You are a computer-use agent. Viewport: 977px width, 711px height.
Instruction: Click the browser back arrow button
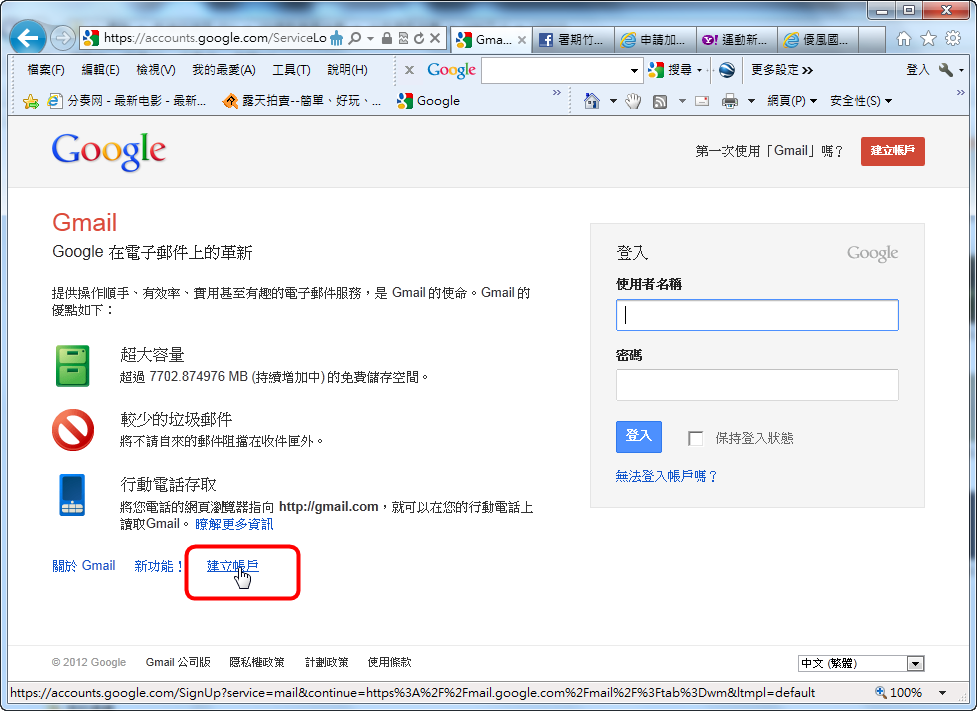[28, 39]
